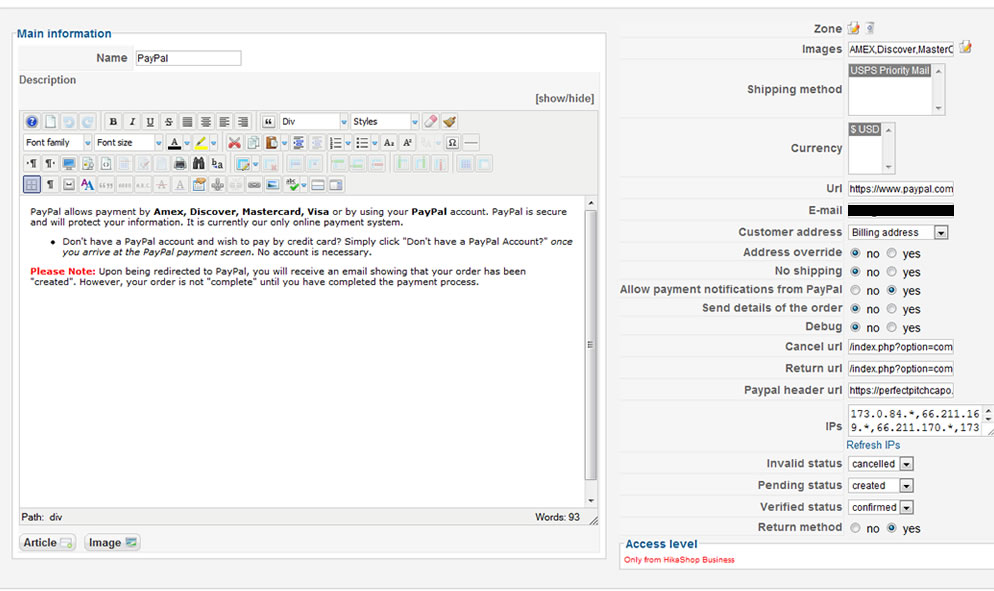994x591 pixels.
Task: Click the show/hide editor link
Action: pyautogui.click(x=564, y=98)
